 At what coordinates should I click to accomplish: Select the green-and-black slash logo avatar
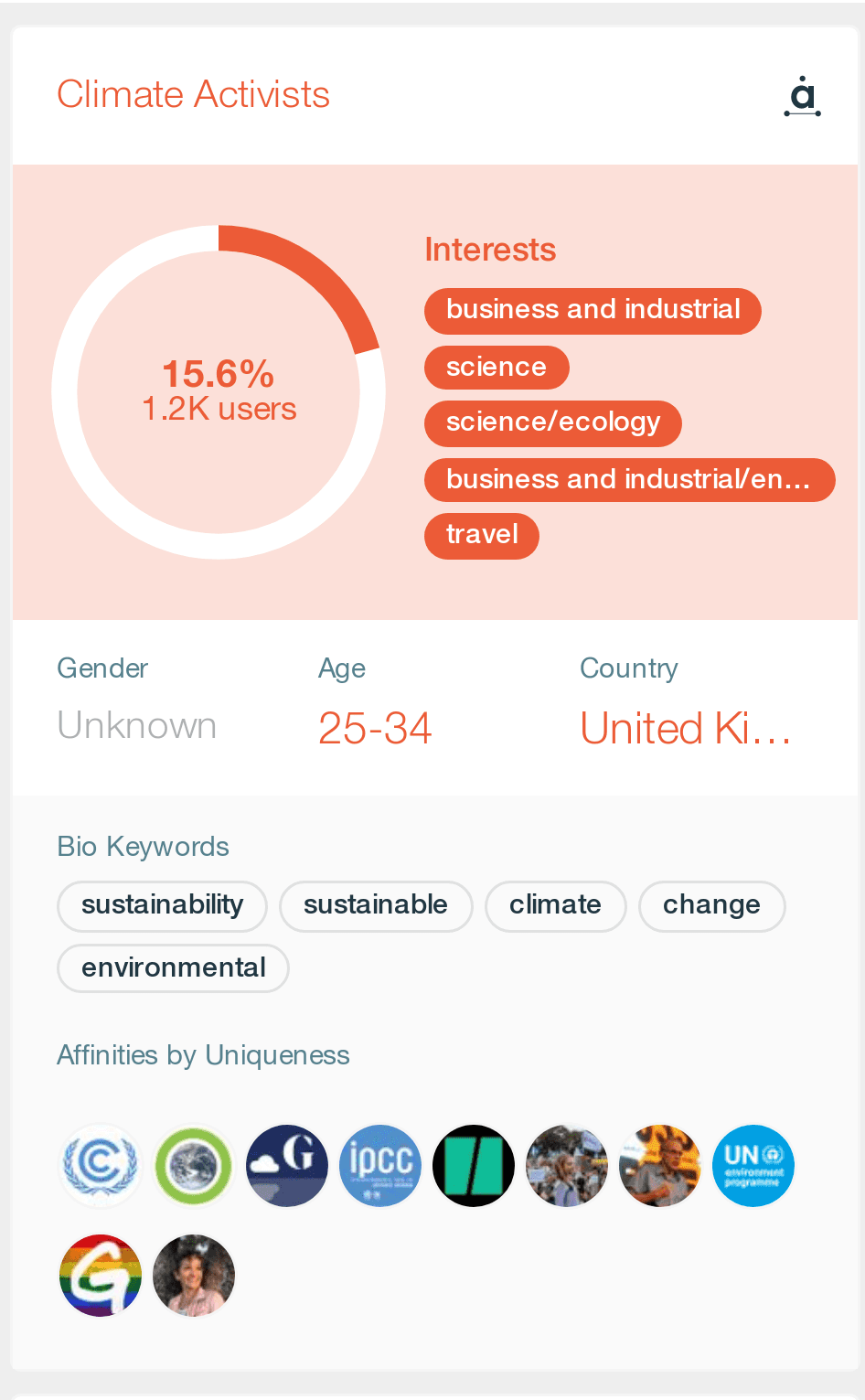tap(474, 1166)
